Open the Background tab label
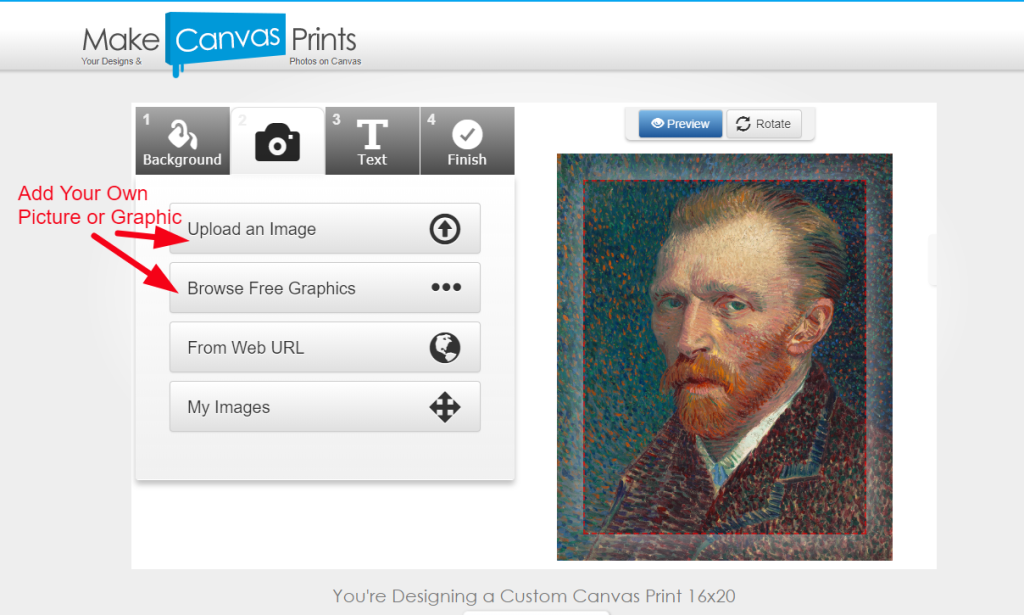The width and height of the screenshot is (1024, 615). click(182, 160)
